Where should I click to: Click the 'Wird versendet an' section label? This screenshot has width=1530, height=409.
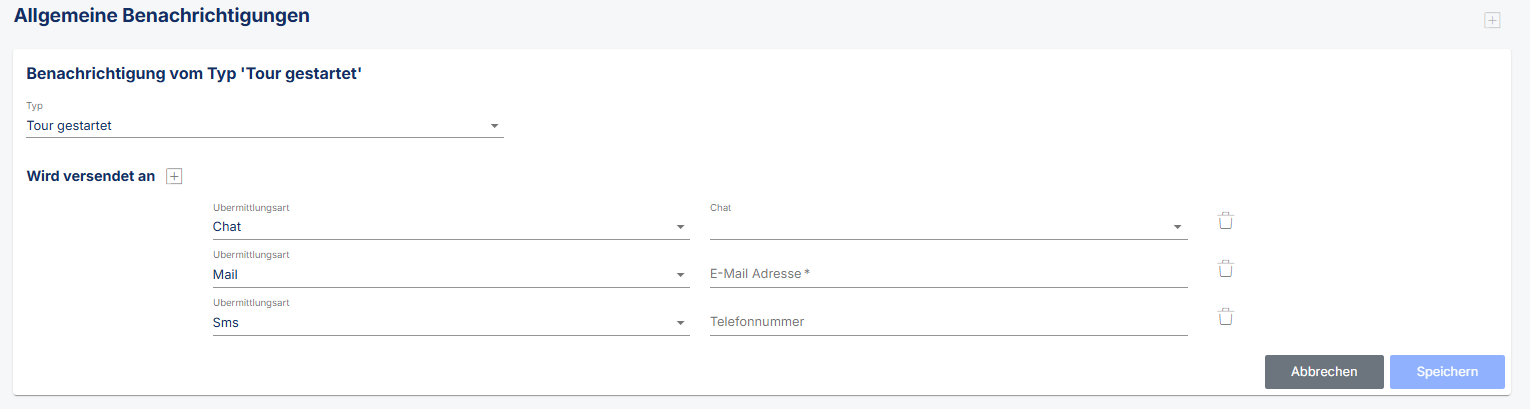coord(91,176)
